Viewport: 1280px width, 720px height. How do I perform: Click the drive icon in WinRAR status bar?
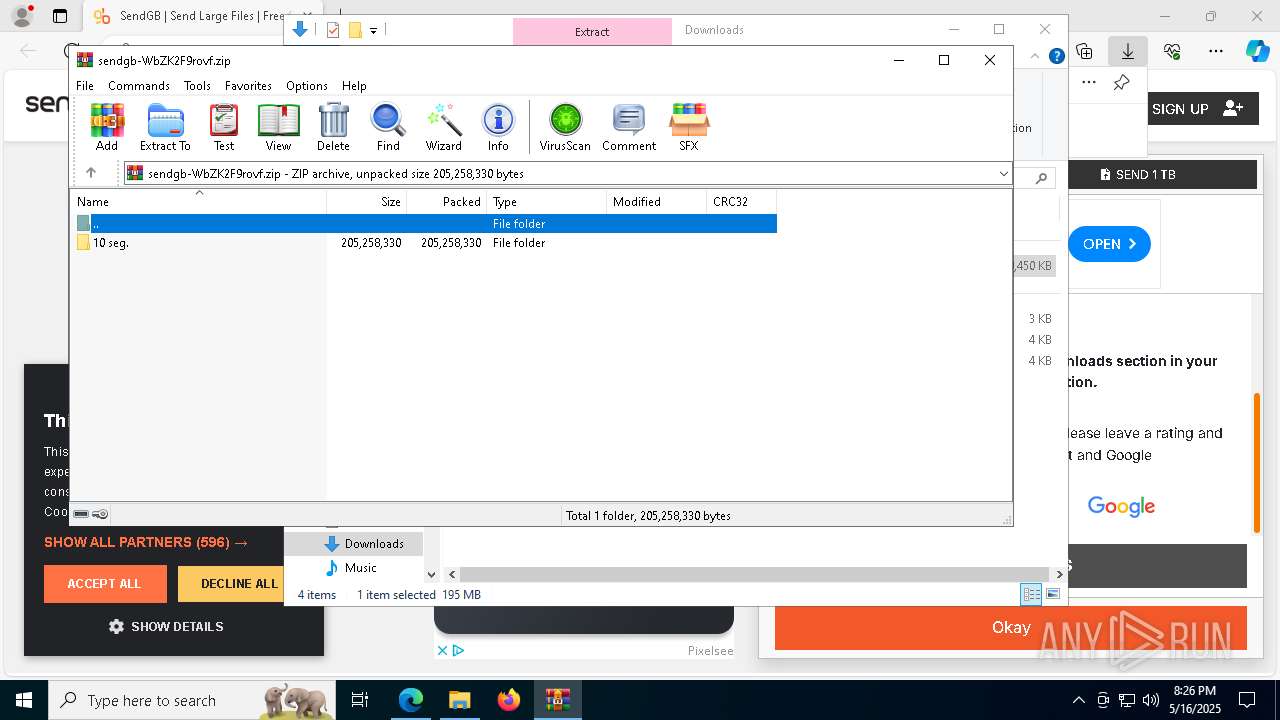(x=81, y=514)
